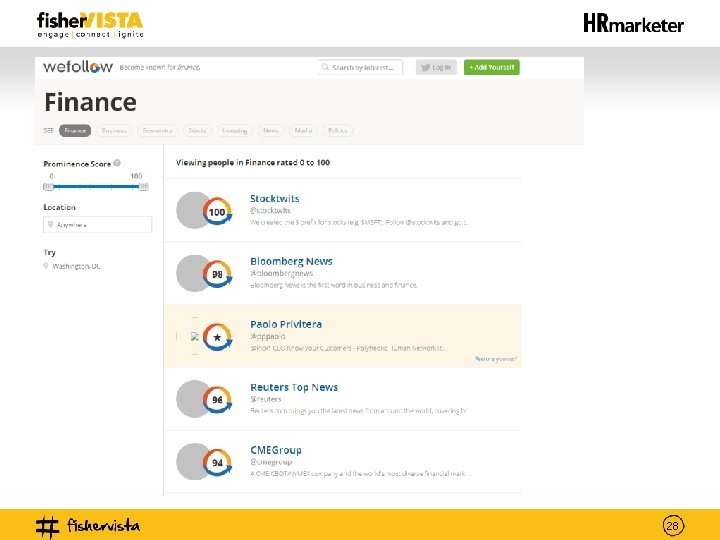Click the @reuters handle
720x540 pixels.
click(265, 399)
